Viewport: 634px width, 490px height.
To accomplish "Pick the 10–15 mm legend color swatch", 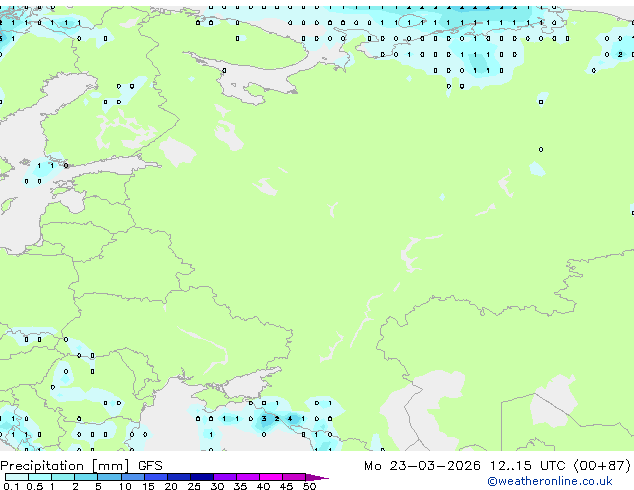I will [132, 477].
